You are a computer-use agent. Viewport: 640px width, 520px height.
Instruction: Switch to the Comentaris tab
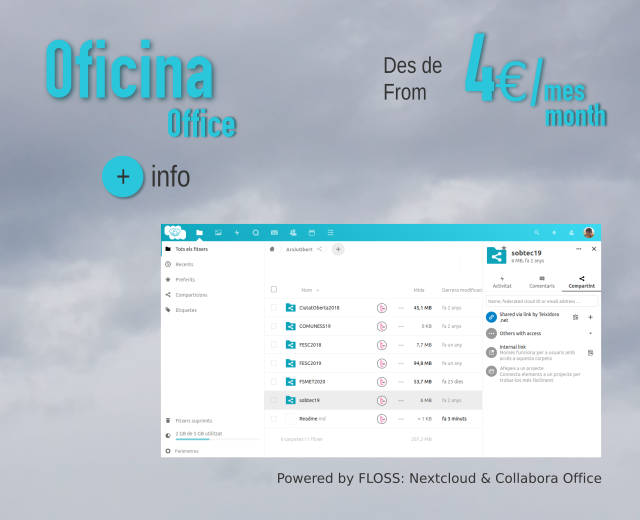542,282
